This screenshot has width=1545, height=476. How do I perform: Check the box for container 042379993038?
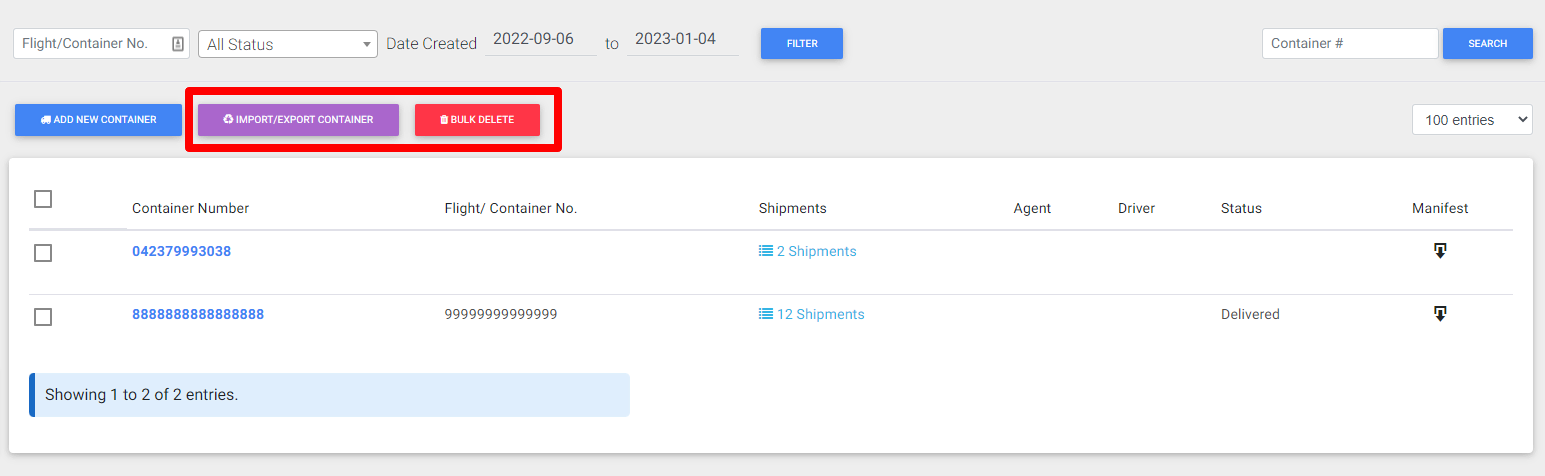[x=43, y=253]
